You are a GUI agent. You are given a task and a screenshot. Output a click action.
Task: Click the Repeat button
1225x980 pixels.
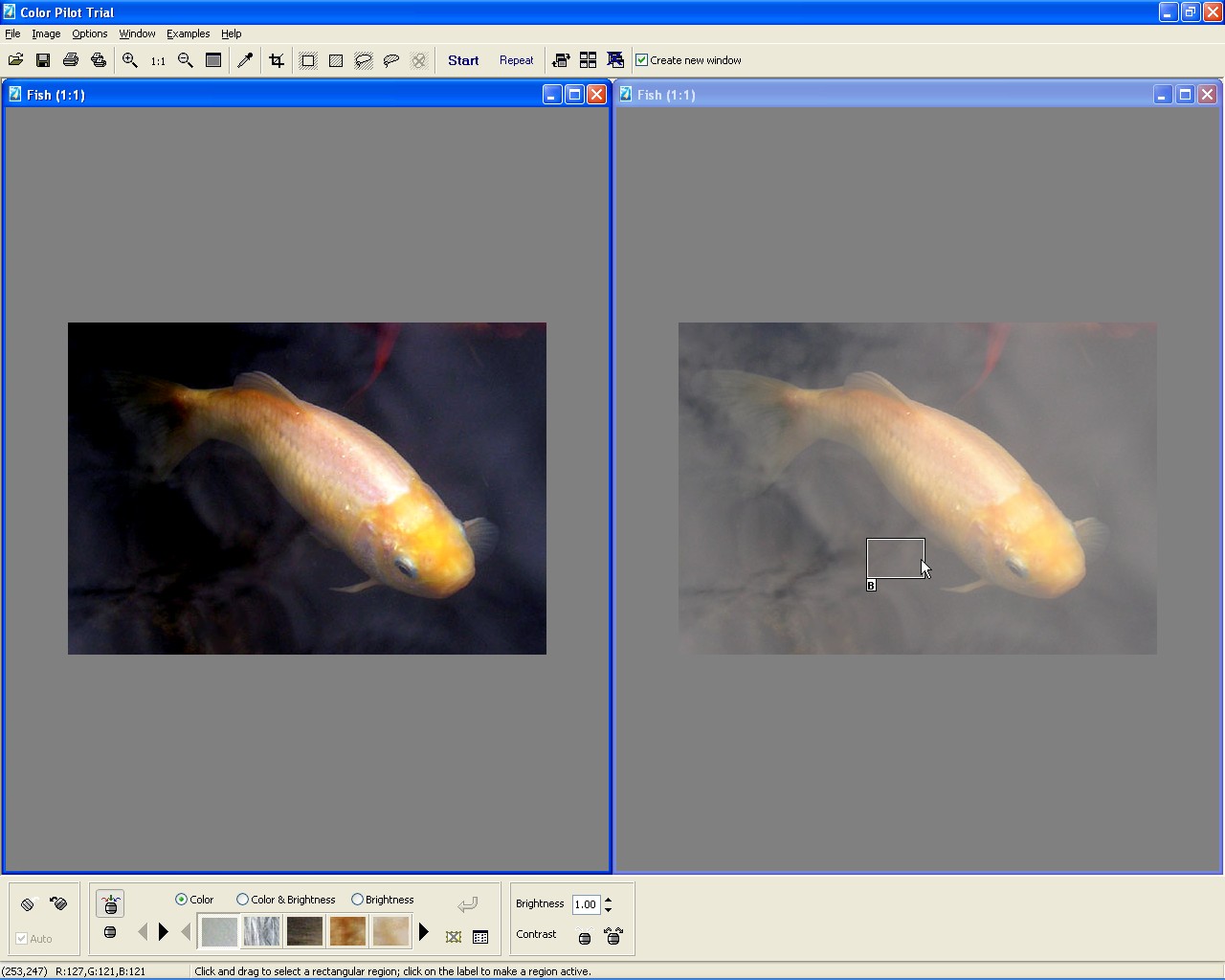517,60
